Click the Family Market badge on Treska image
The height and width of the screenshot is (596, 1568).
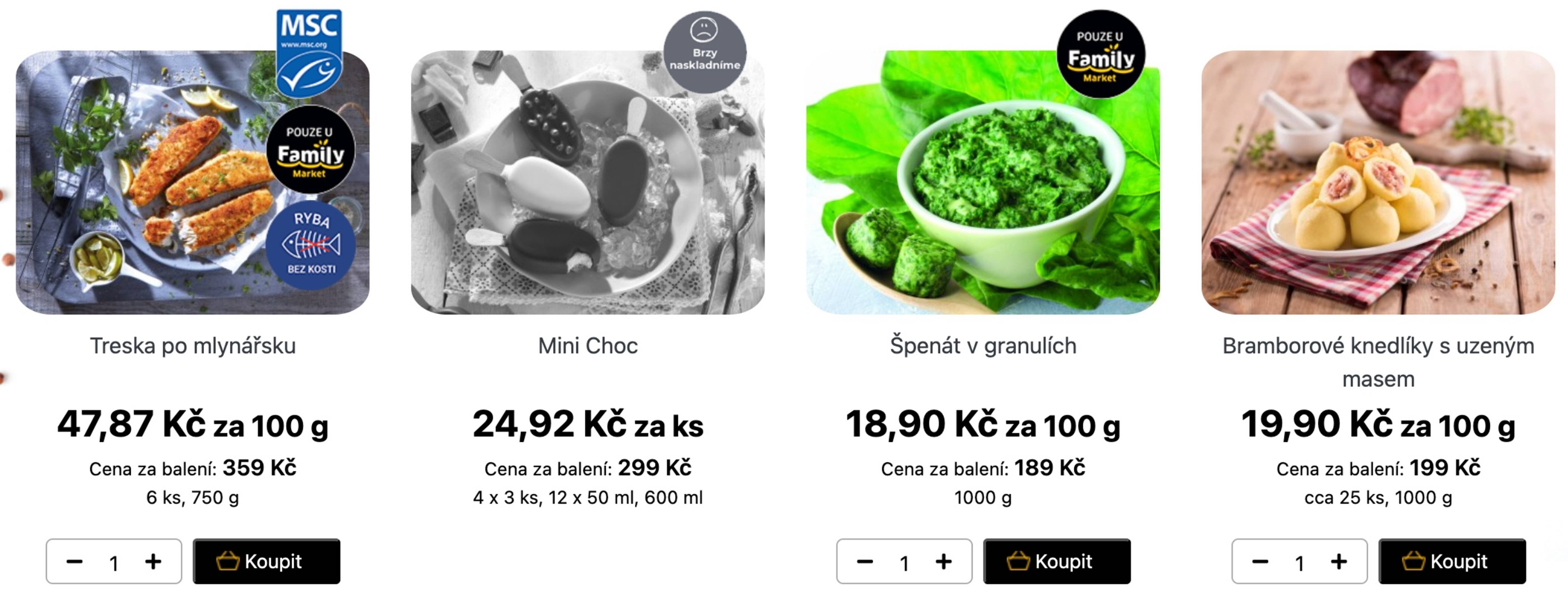(311, 150)
